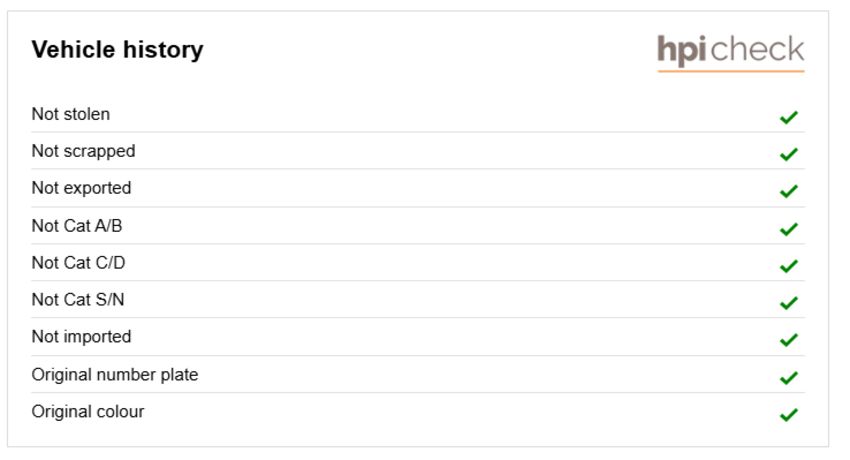
Task: Click the green checkmark for Not Cat A/B
Action: pos(789,229)
